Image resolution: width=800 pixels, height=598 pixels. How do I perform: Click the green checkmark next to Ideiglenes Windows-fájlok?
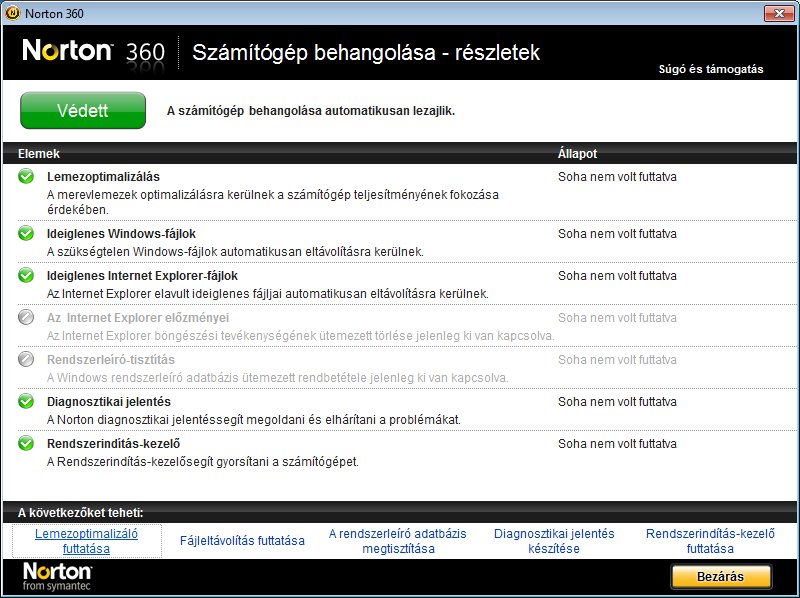click(x=26, y=233)
